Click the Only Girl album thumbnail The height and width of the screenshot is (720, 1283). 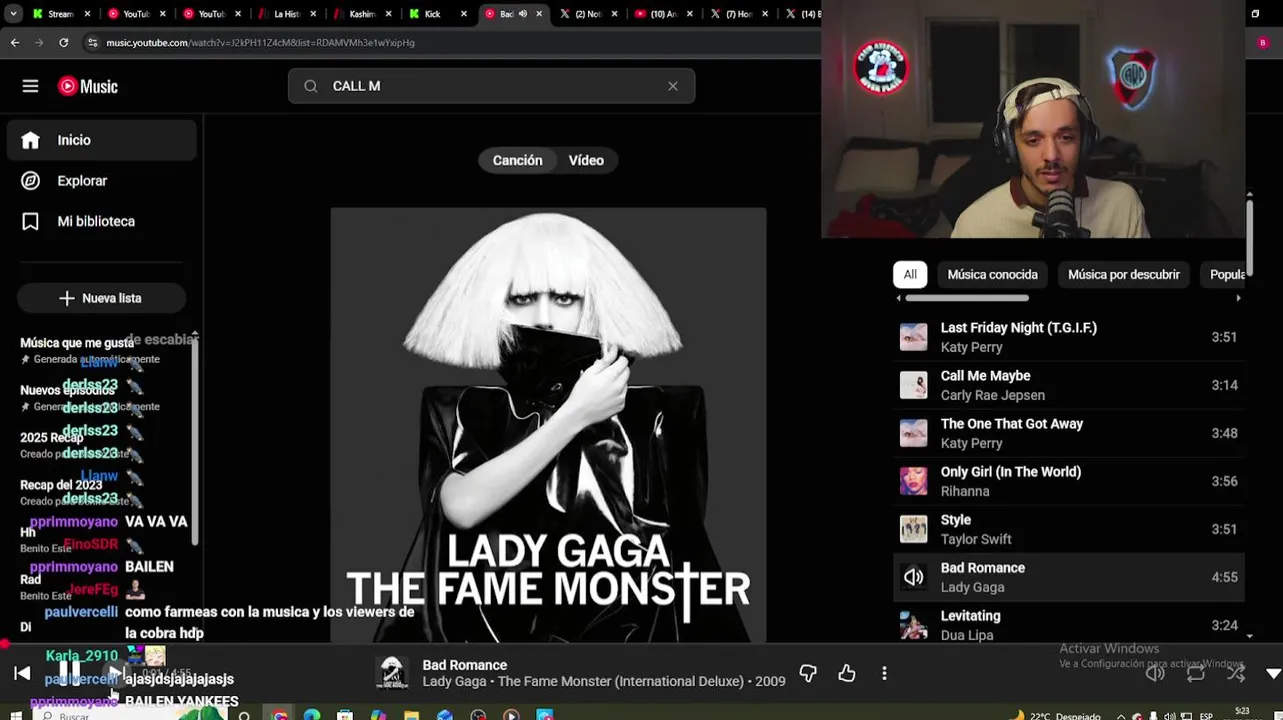pos(913,481)
